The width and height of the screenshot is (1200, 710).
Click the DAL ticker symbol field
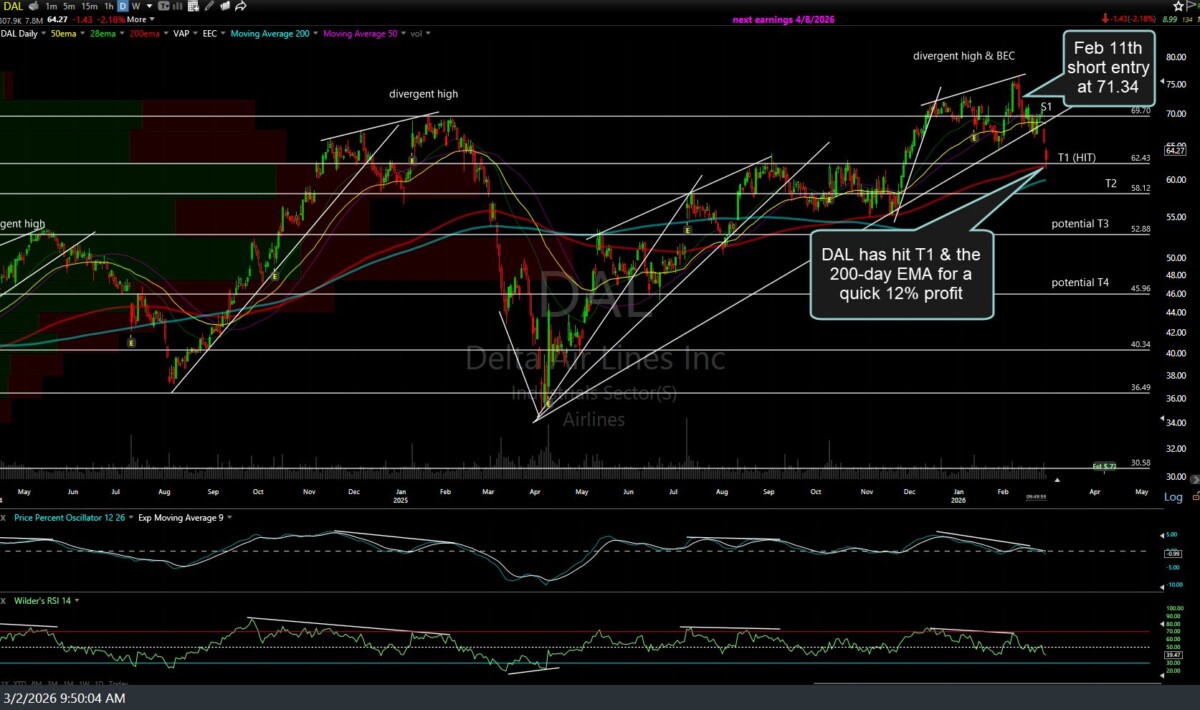click(13, 6)
